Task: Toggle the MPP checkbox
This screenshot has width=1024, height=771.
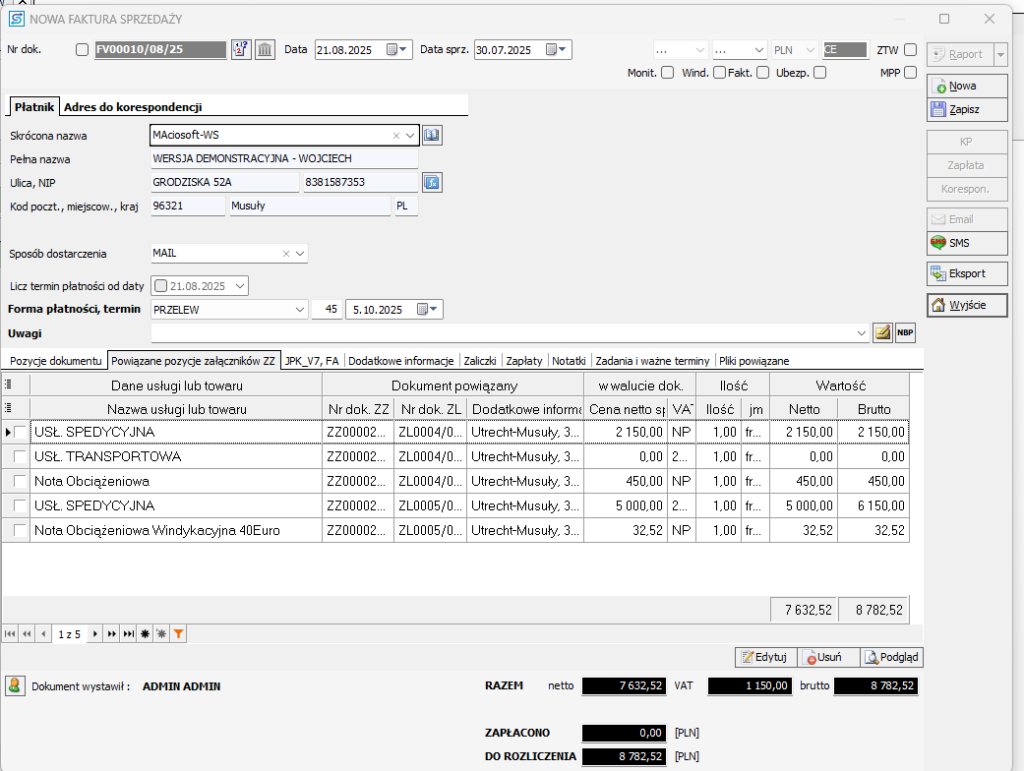Action: (x=910, y=73)
